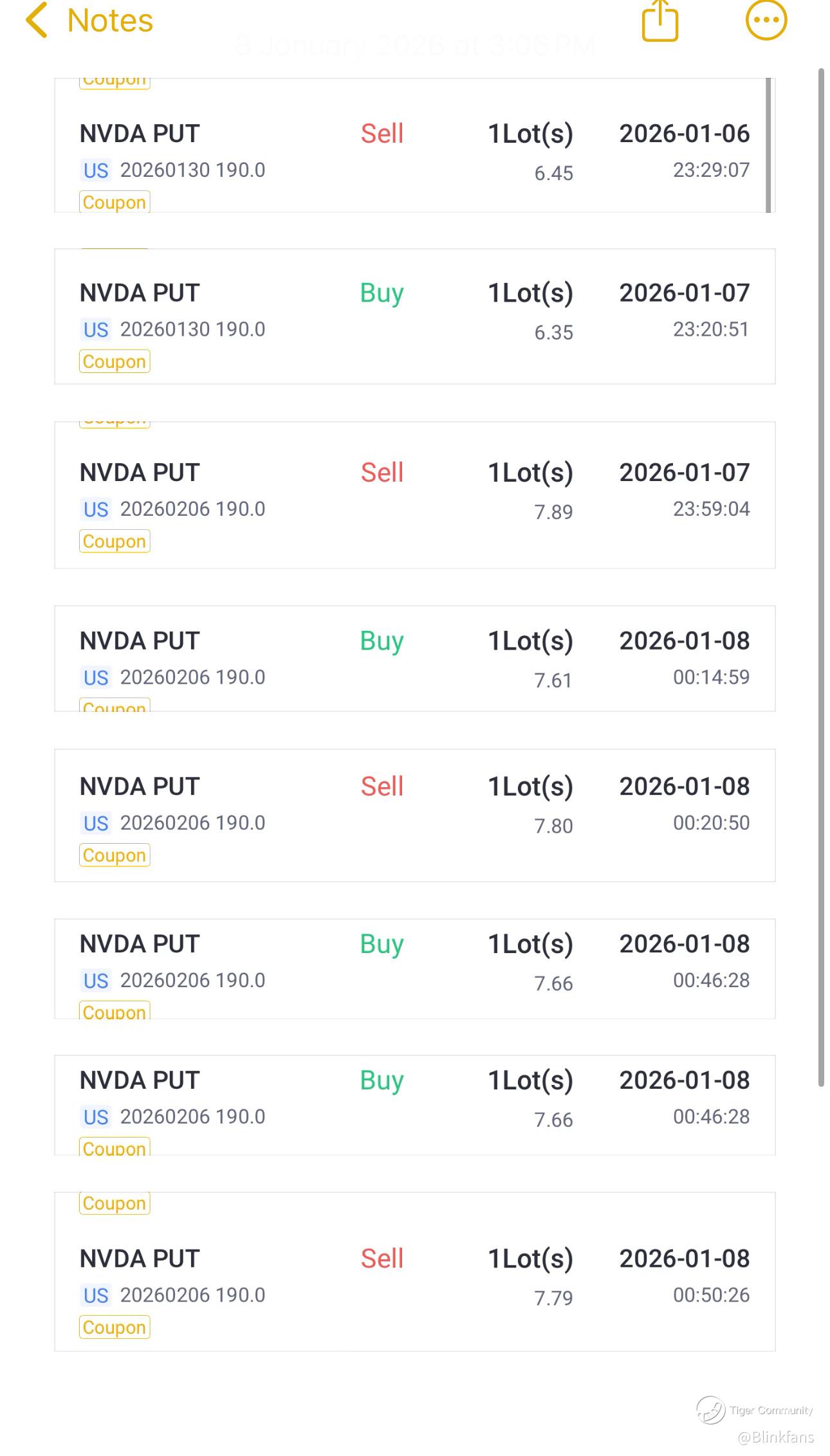Image resolution: width=830 pixels, height=1456 pixels.
Task: Click Coupon tag on 7.89 Sell trade
Action: pos(115,541)
